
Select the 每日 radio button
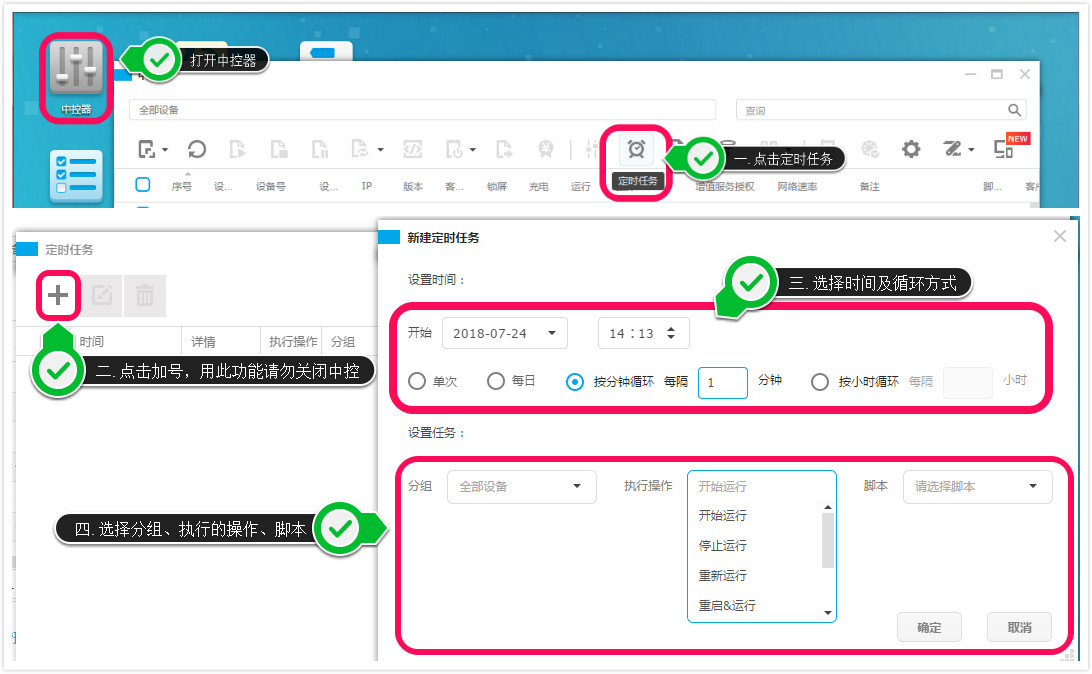click(496, 381)
